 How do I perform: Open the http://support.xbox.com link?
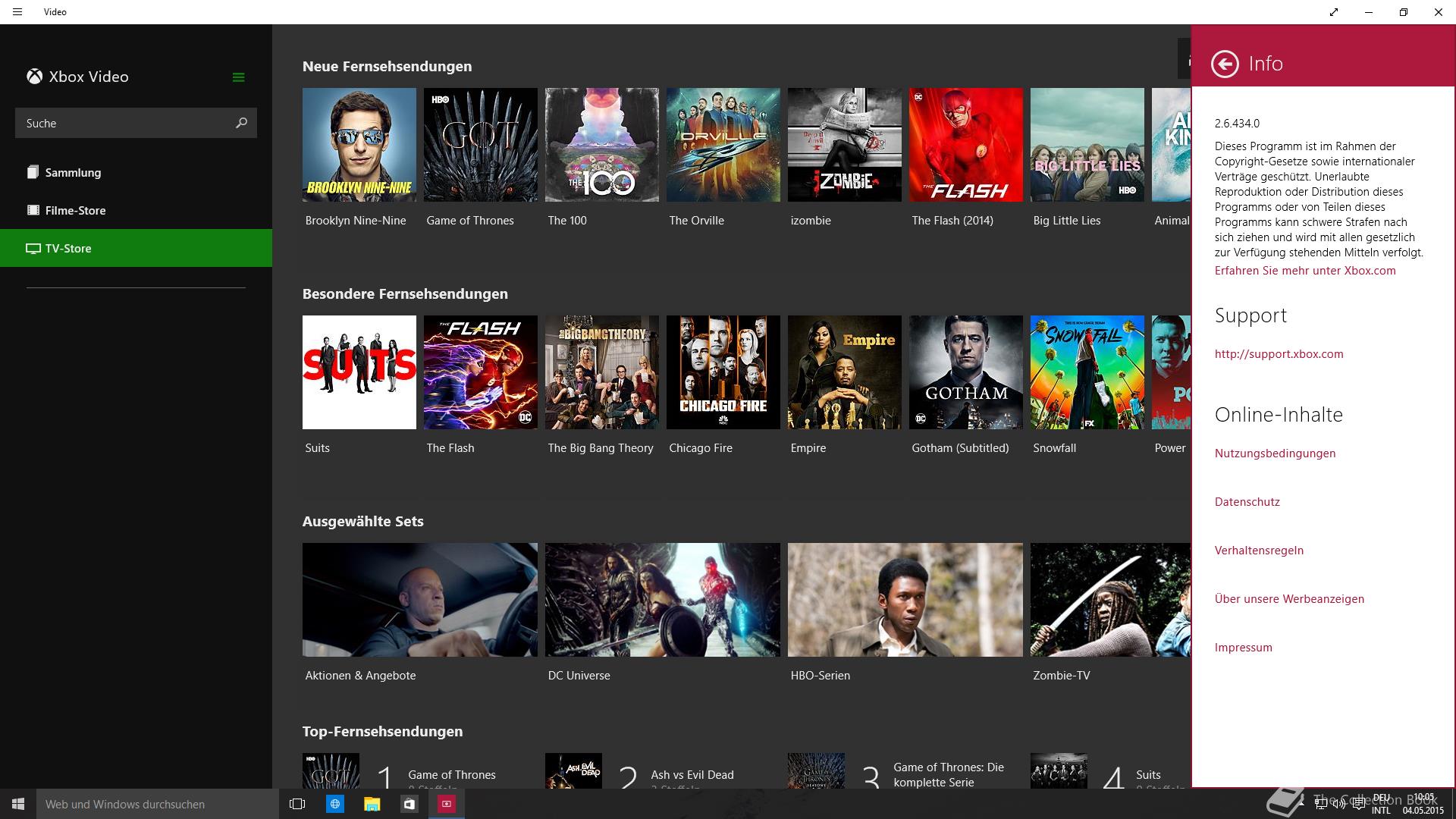pyautogui.click(x=1279, y=354)
